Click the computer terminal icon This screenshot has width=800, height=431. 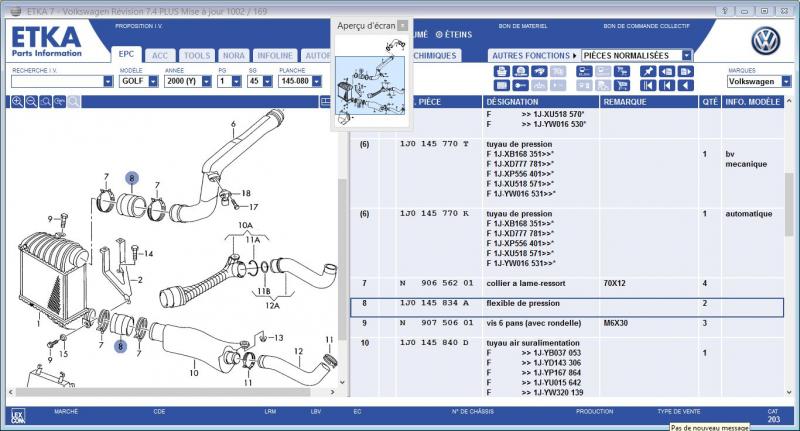click(584, 72)
